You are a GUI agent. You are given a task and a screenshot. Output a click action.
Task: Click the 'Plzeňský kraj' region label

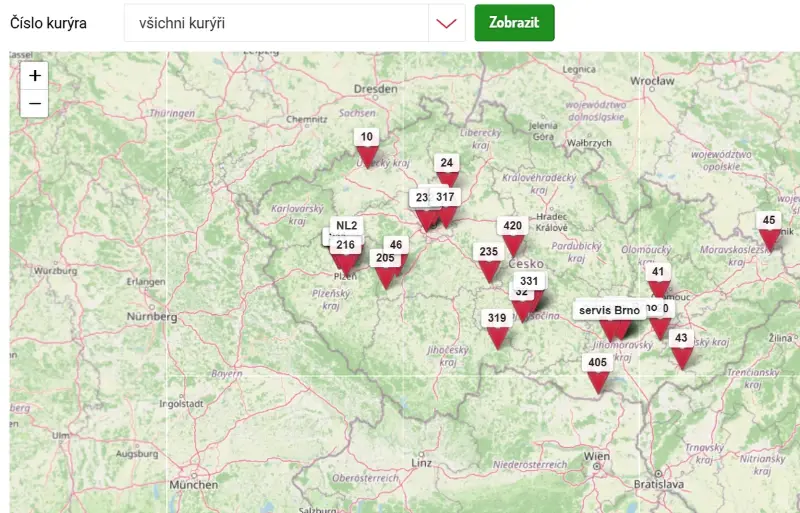coord(331,299)
